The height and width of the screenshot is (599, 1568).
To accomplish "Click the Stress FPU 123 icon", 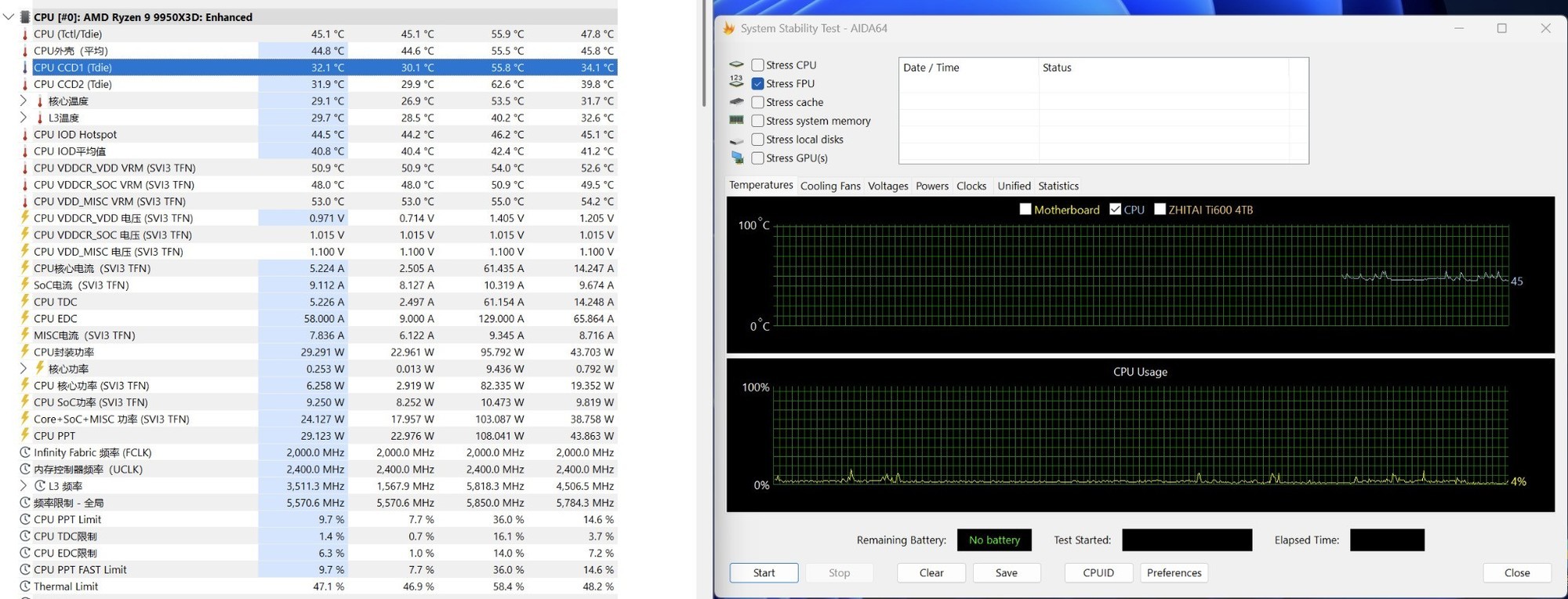I will (x=736, y=81).
